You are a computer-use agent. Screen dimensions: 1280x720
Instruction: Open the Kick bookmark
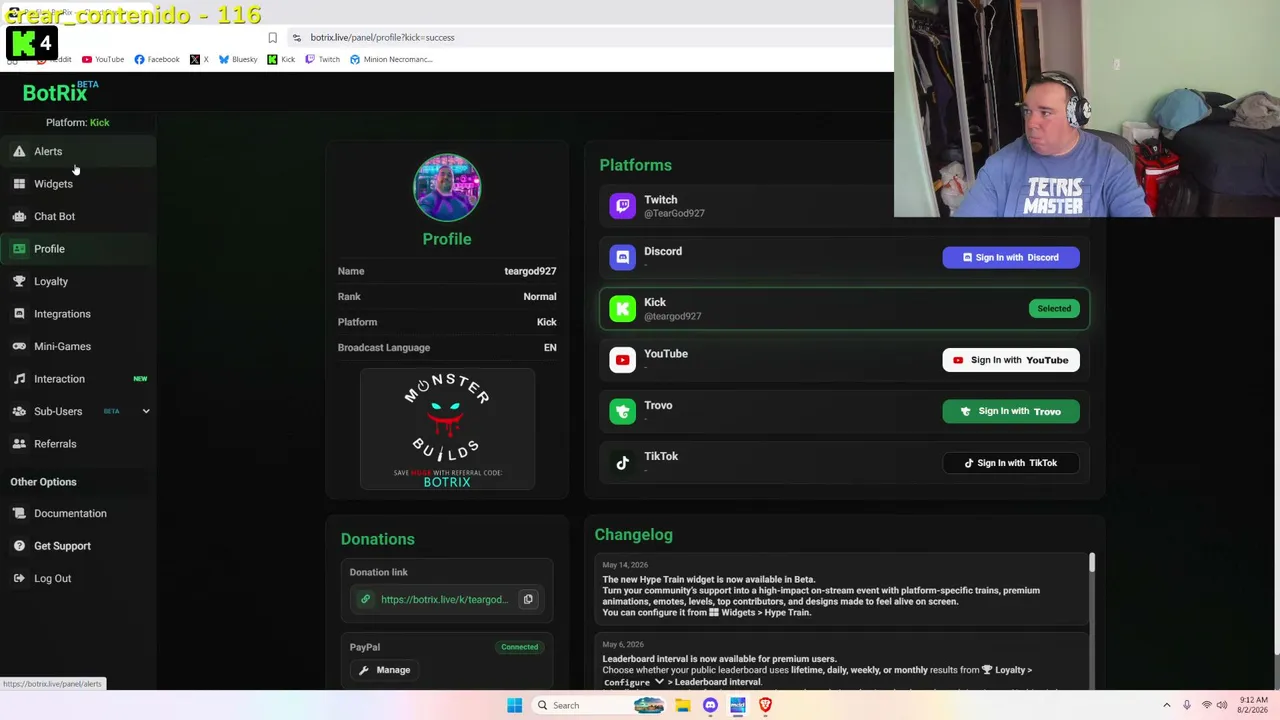coord(281,59)
